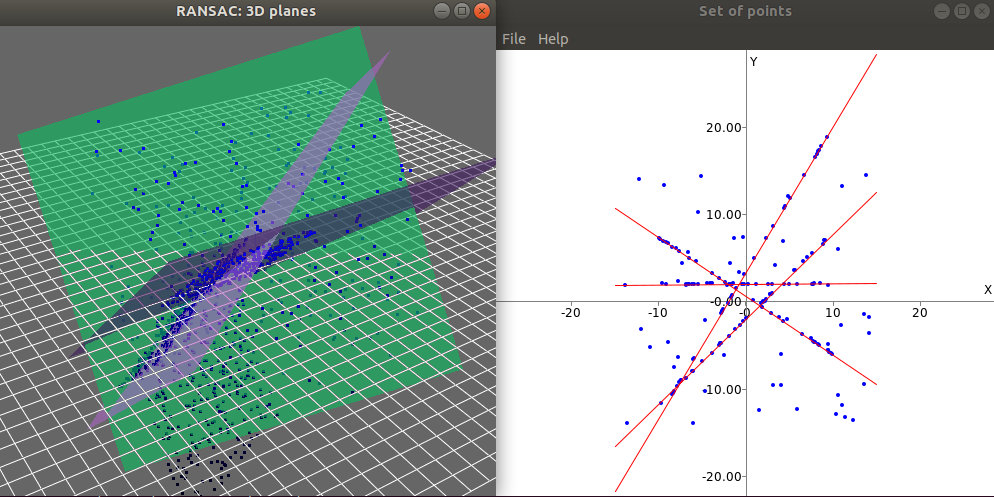Click the -20 tick label on X axis
This screenshot has height=497, width=994.
(x=571, y=312)
